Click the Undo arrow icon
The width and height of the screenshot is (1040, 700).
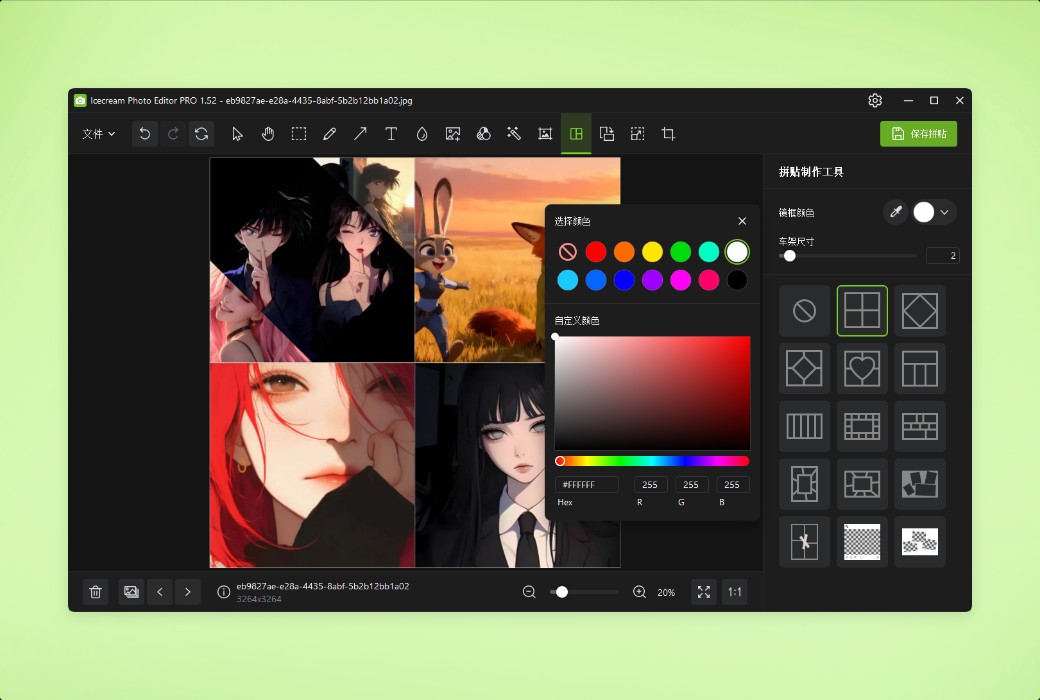(144, 133)
